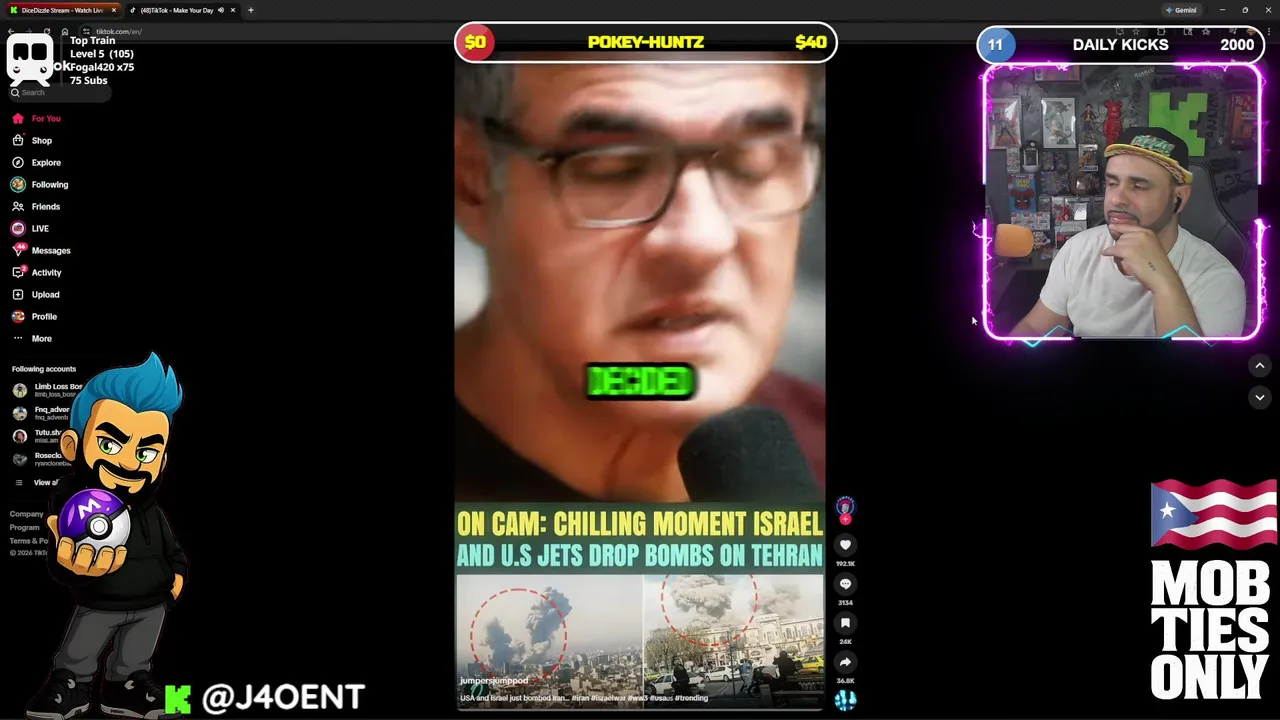The image size is (1280, 720).
Task: Expand View all following accounts
Action: pyautogui.click(x=36, y=482)
